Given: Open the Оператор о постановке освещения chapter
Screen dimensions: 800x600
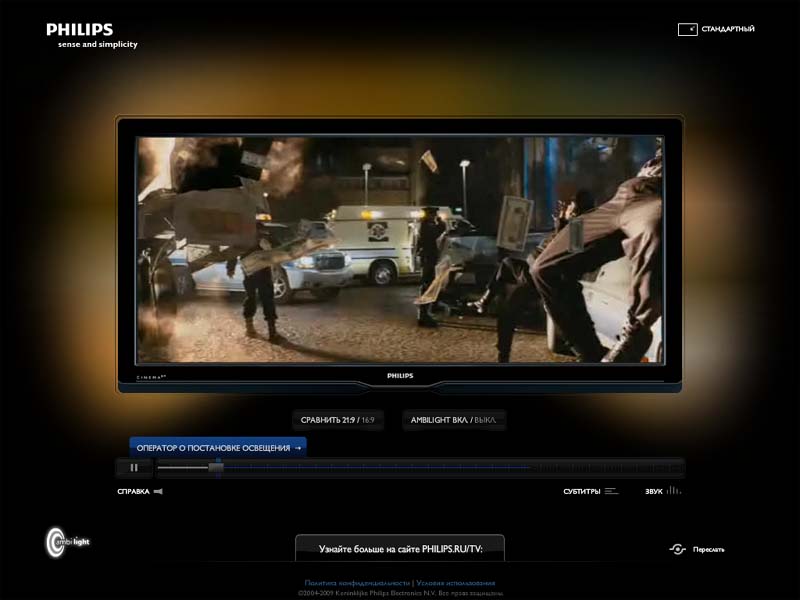Looking at the screenshot, I should coord(217,448).
